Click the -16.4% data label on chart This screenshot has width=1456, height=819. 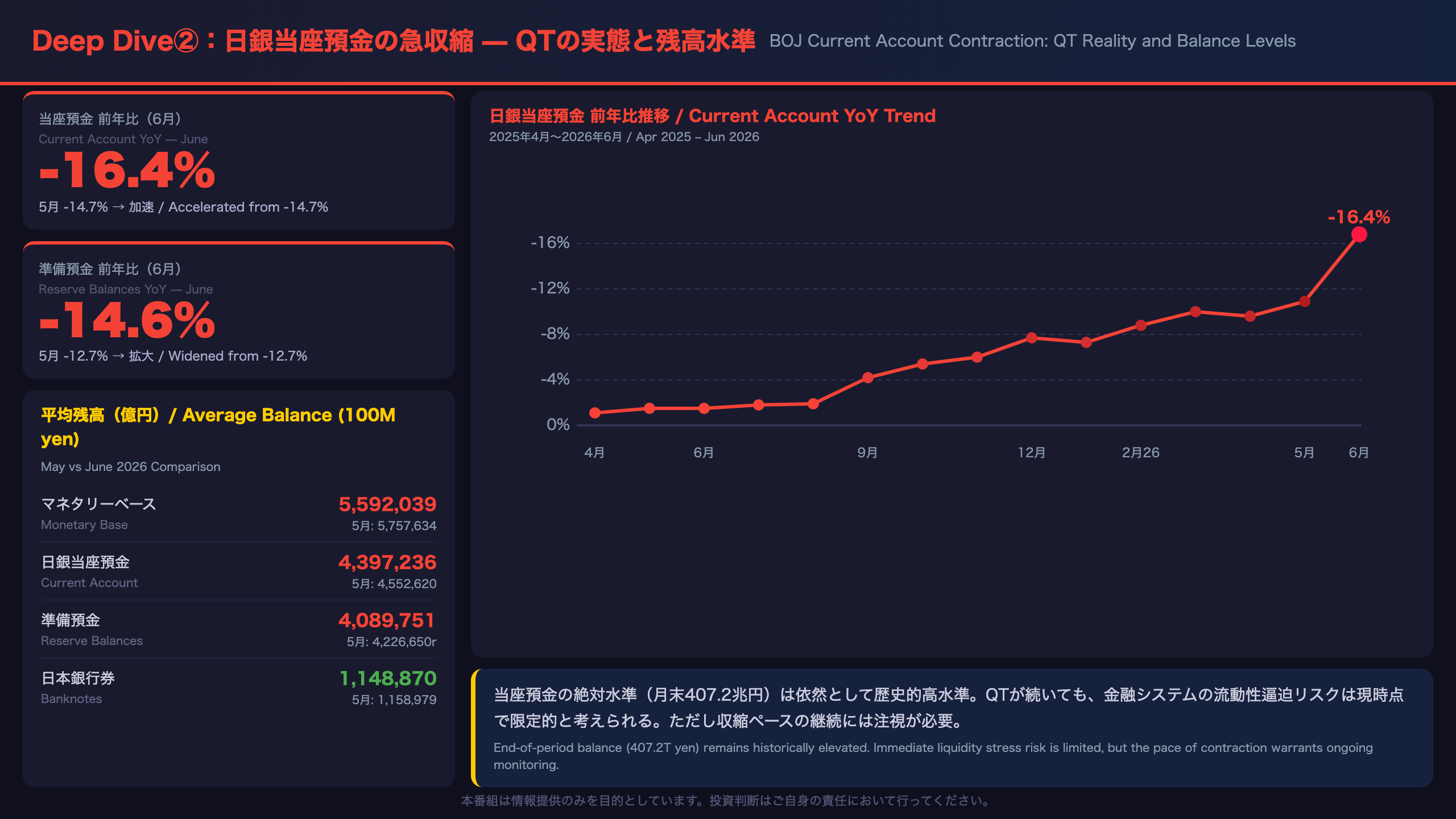(x=1359, y=217)
